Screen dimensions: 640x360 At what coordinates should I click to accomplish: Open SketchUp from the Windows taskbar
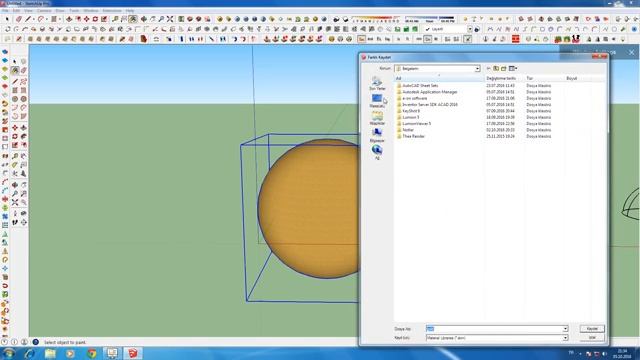pos(133,353)
